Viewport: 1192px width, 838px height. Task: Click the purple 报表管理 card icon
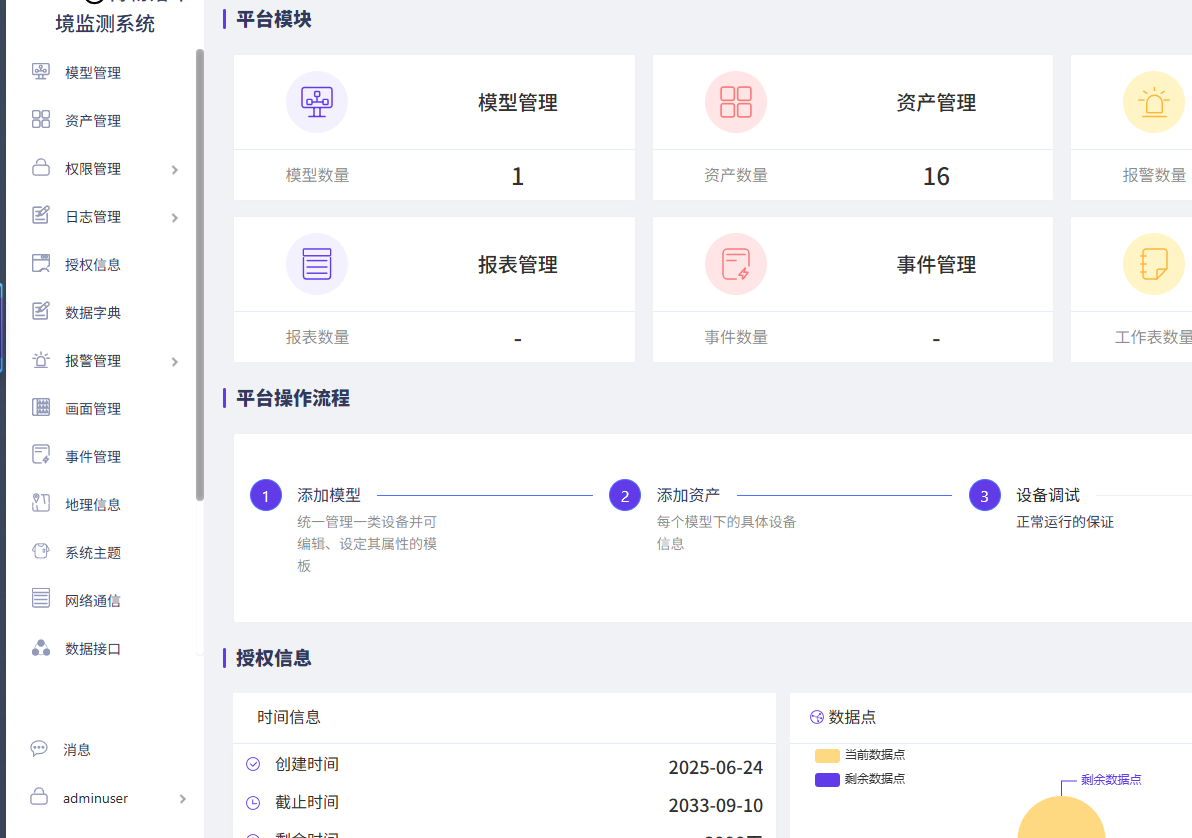[x=317, y=264]
